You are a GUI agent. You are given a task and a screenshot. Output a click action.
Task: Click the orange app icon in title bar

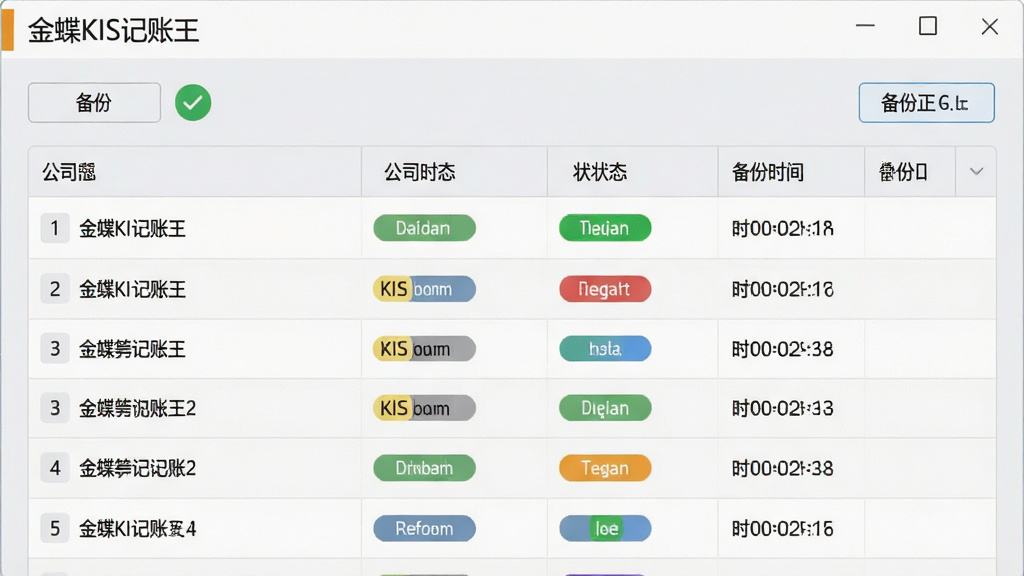pyautogui.click(x=8, y=30)
